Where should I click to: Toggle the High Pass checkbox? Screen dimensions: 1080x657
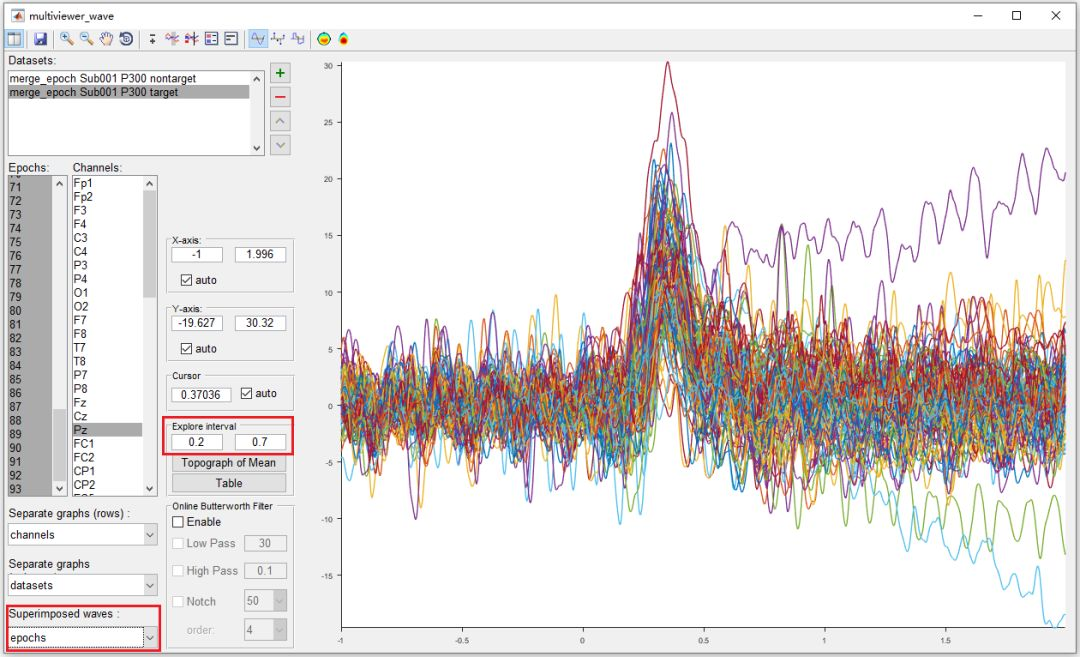click(x=178, y=571)
